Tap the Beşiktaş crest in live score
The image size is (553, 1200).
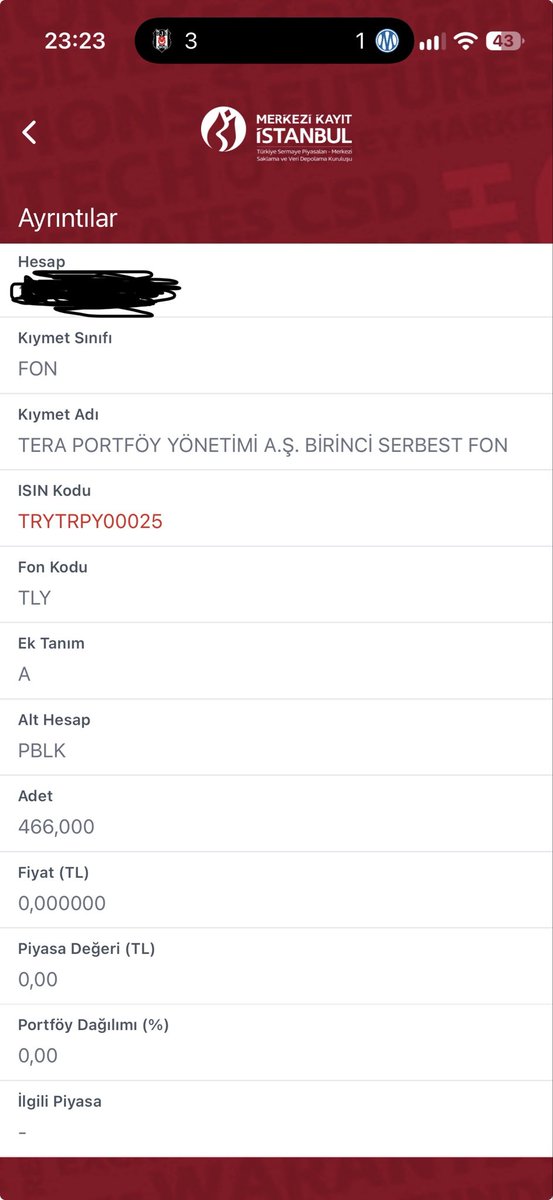coord(161,41)
